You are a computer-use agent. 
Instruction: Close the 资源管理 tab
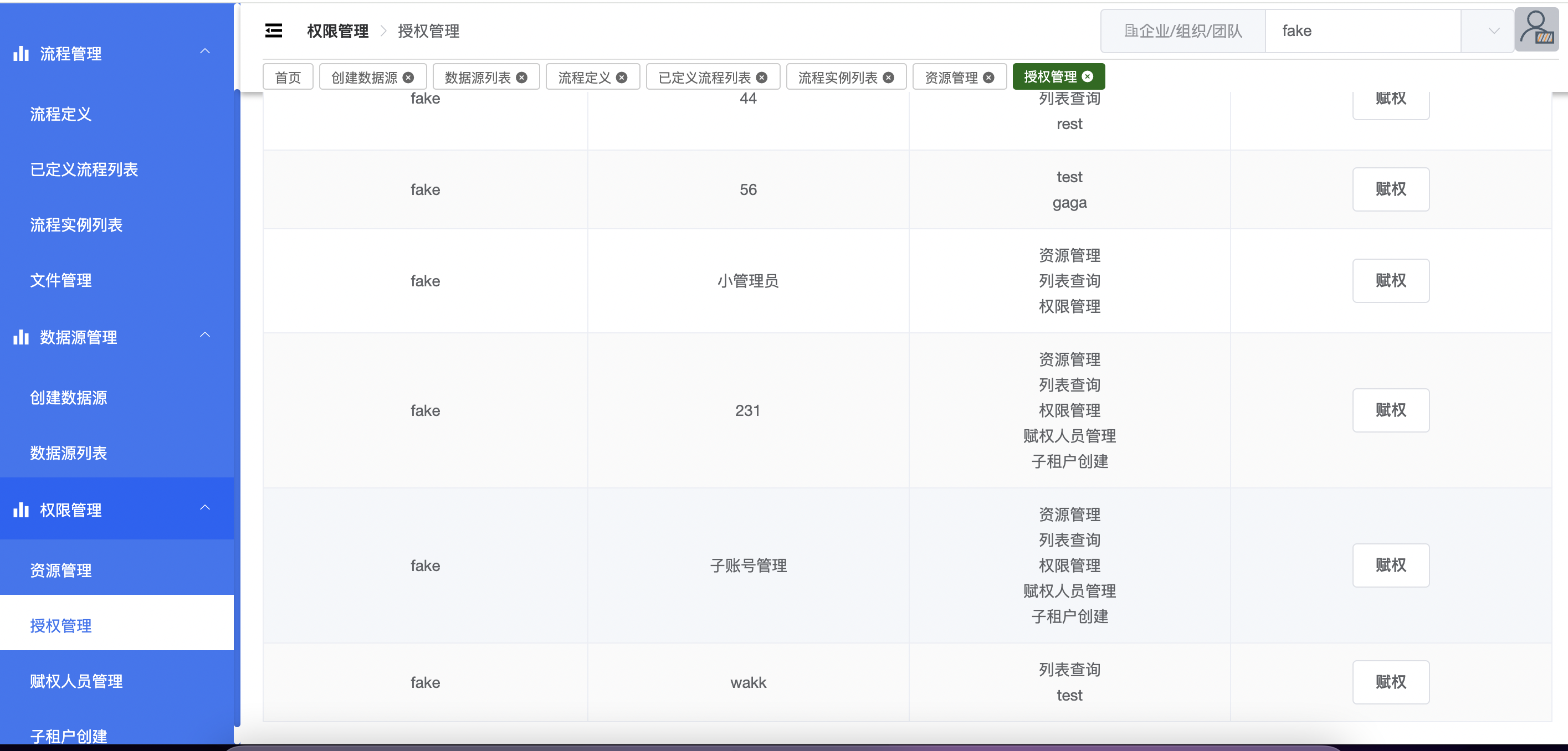click(x=988, y=78)
